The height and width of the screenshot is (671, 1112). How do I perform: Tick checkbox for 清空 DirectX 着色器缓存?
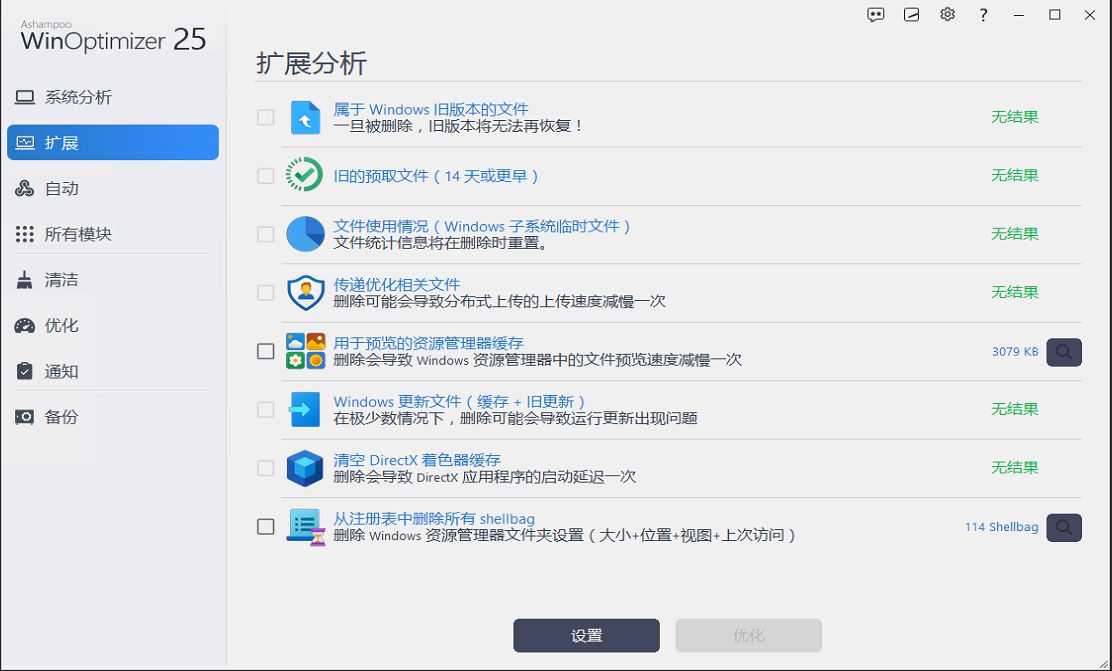click(x=265, y=468)
